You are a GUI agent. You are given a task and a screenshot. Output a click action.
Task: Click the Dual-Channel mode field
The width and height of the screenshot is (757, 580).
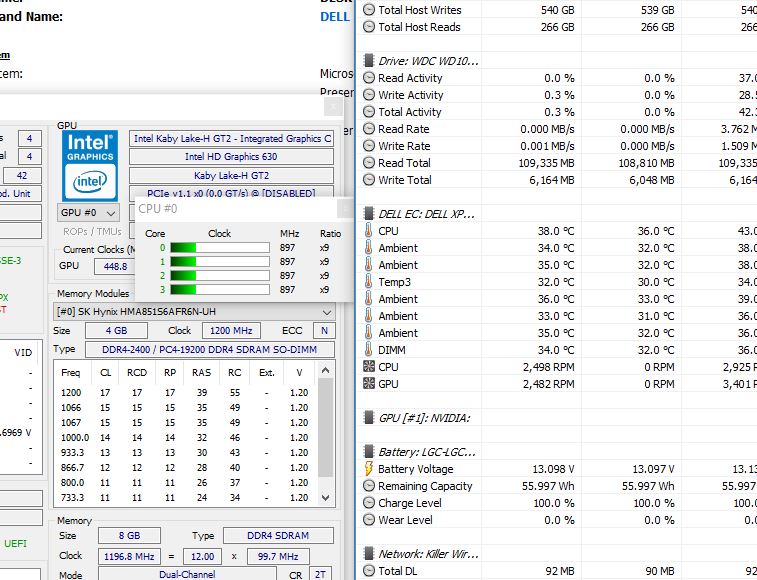pyautogui.click(x=187, y=574)
